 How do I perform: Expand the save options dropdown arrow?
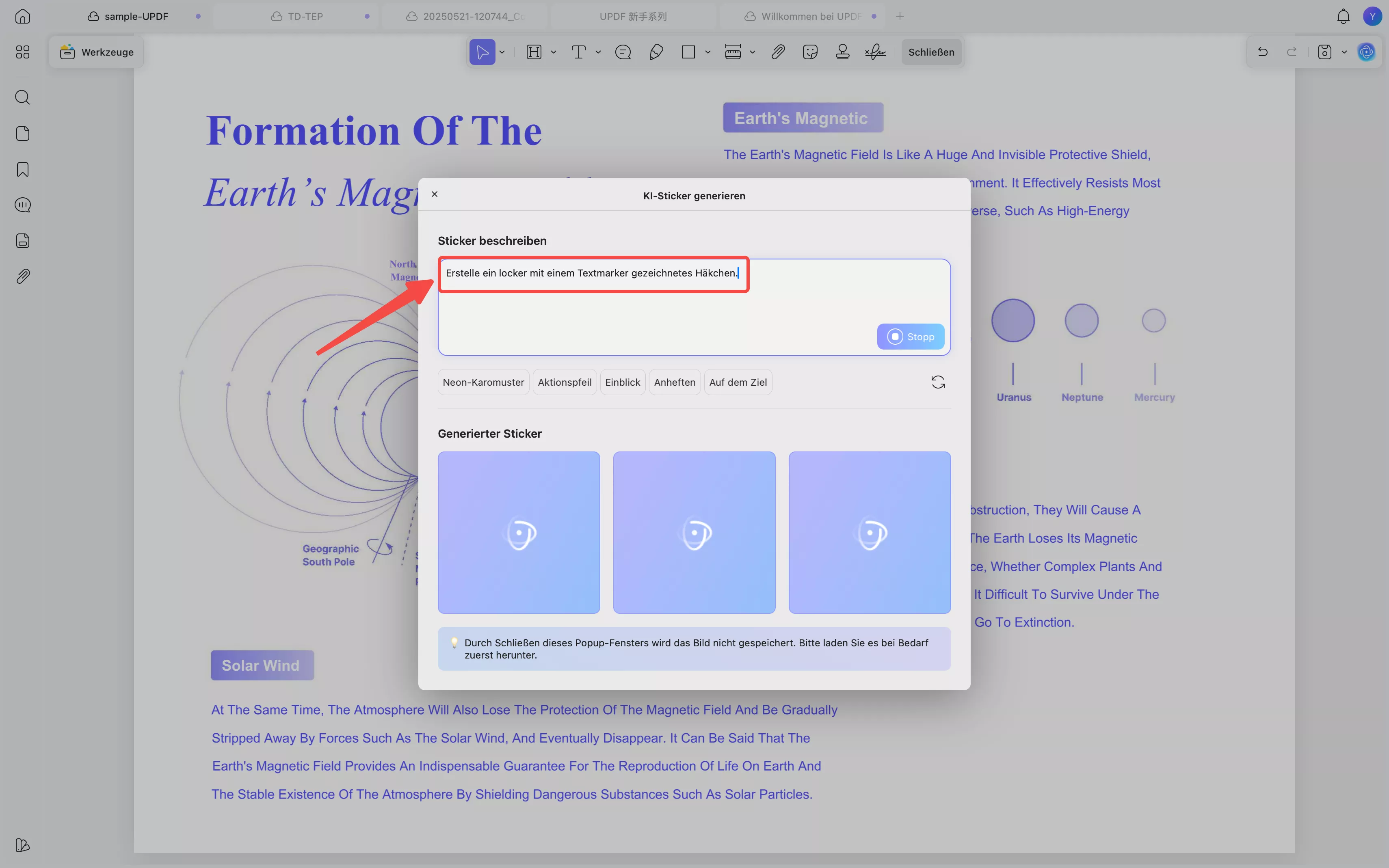[x=1344, y=52]
